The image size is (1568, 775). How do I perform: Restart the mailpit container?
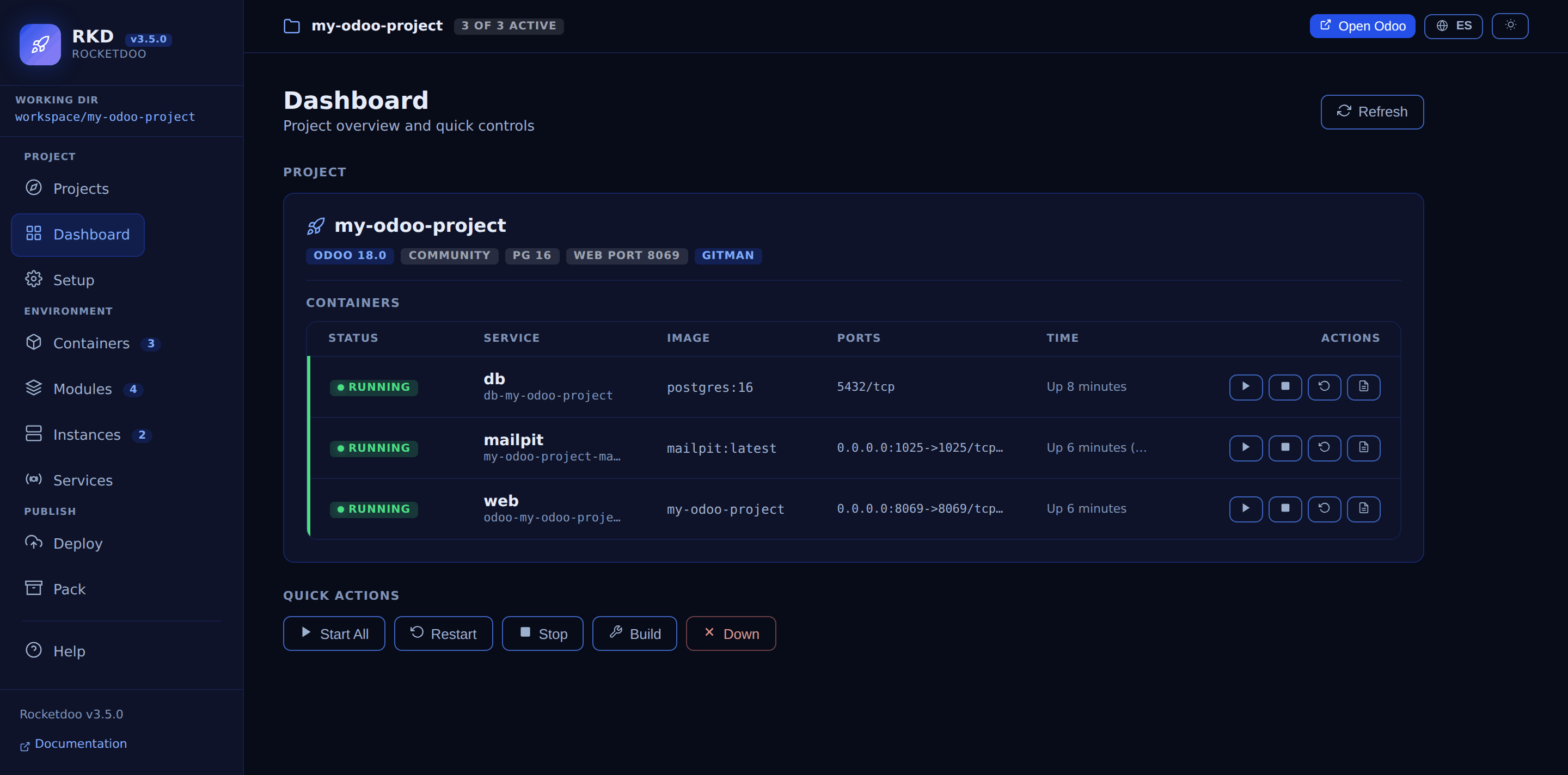(x=1324, y=448)
